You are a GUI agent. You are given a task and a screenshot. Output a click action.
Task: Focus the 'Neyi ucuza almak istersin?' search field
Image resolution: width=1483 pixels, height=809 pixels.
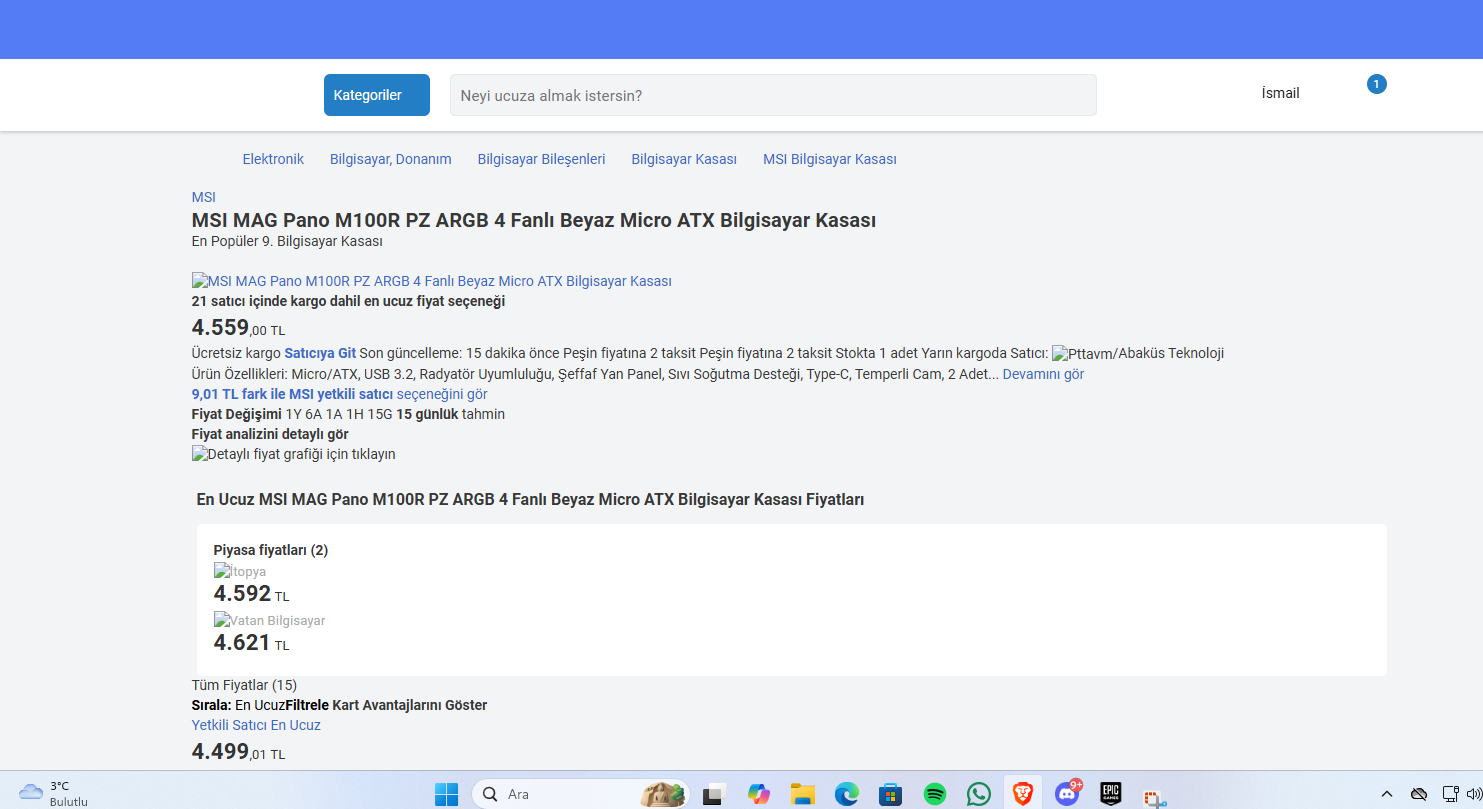point(773,95)
